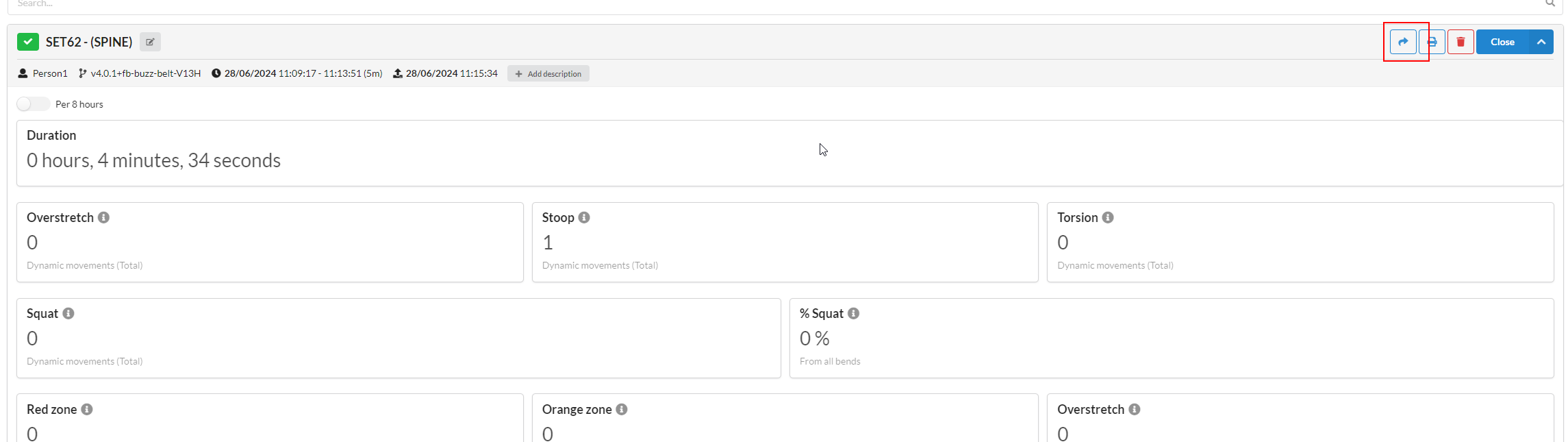Click the share arrow icon button
Screen dimensions: 1568x442
(x=1403, y=42)
